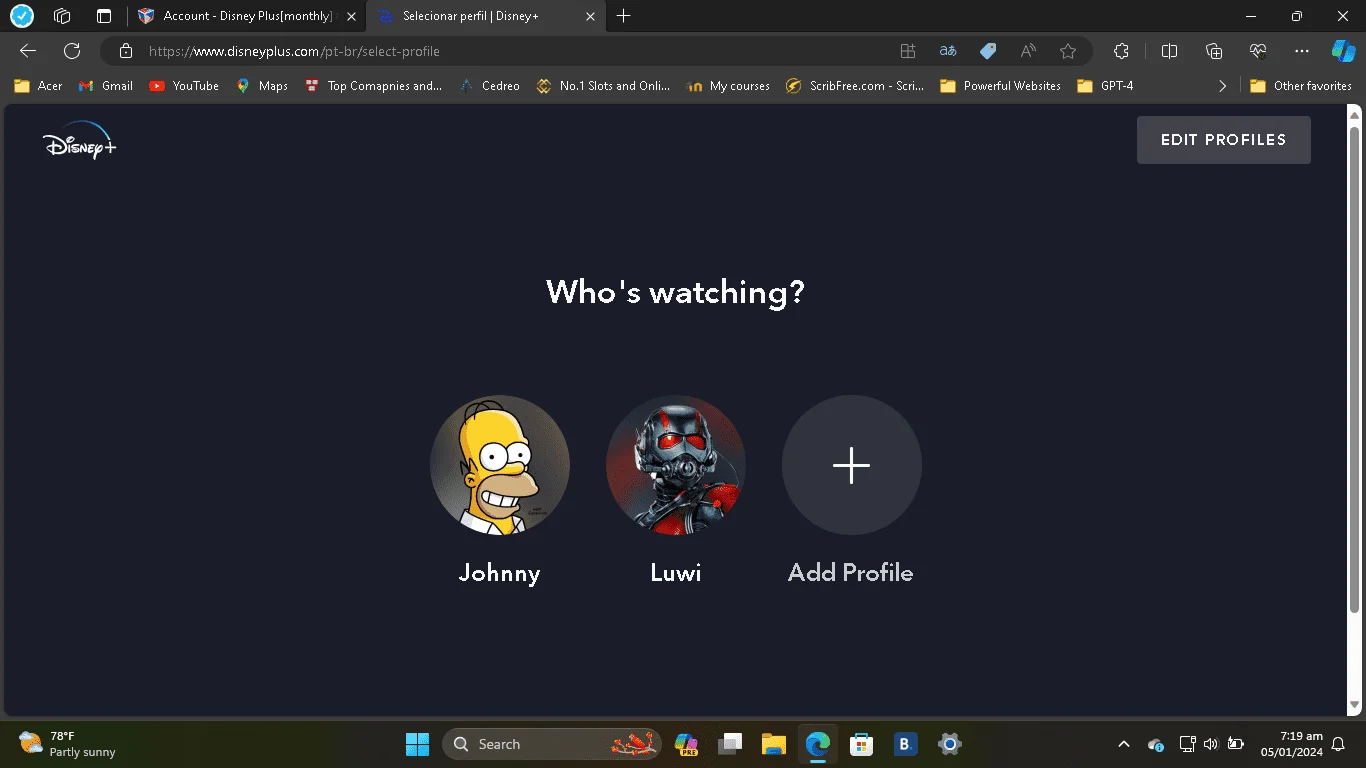Open Edge Settings and more menu
Screen dimensions: 1366x768
pos(1302,51)
